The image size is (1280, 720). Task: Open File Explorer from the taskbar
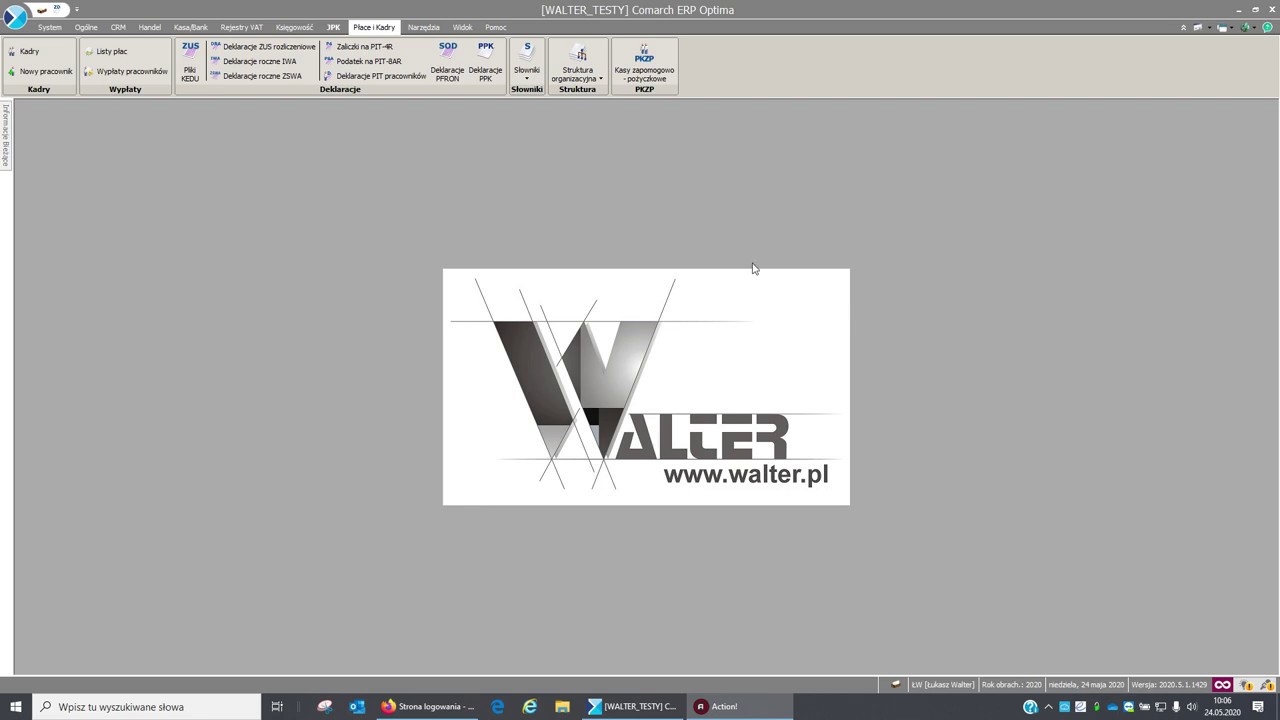(562, 707)
